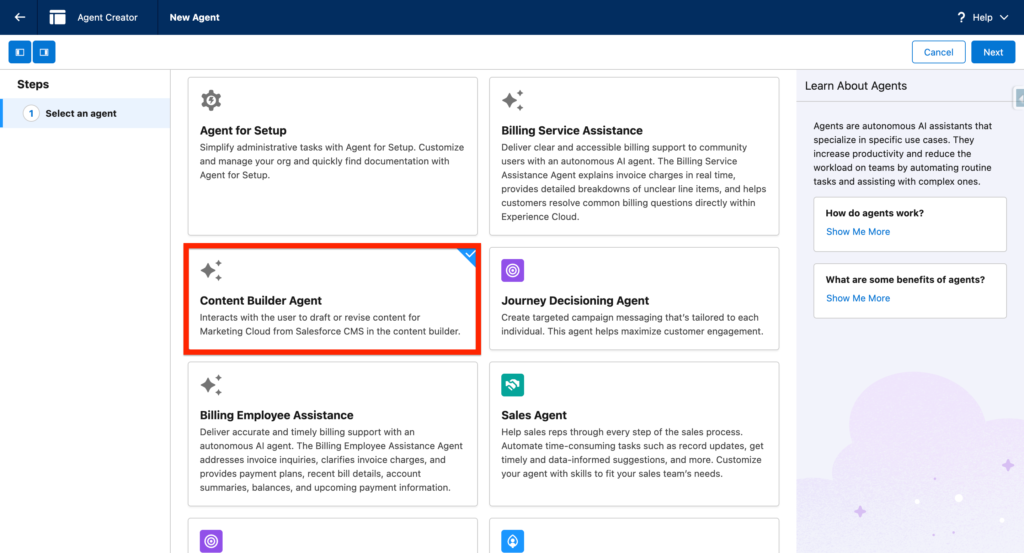Click the purple Journey Decisioning Agent icon
1024x553 pixels.
pos(512,270)
